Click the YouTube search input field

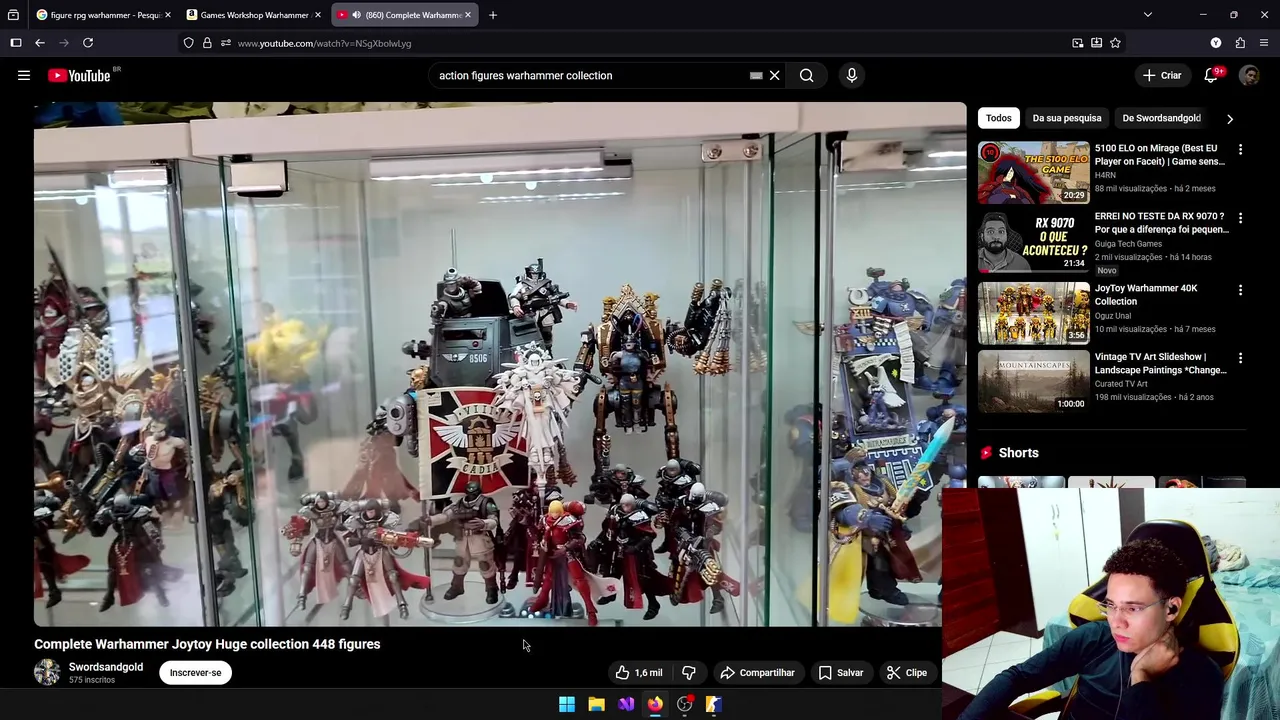tap(590, 75)
